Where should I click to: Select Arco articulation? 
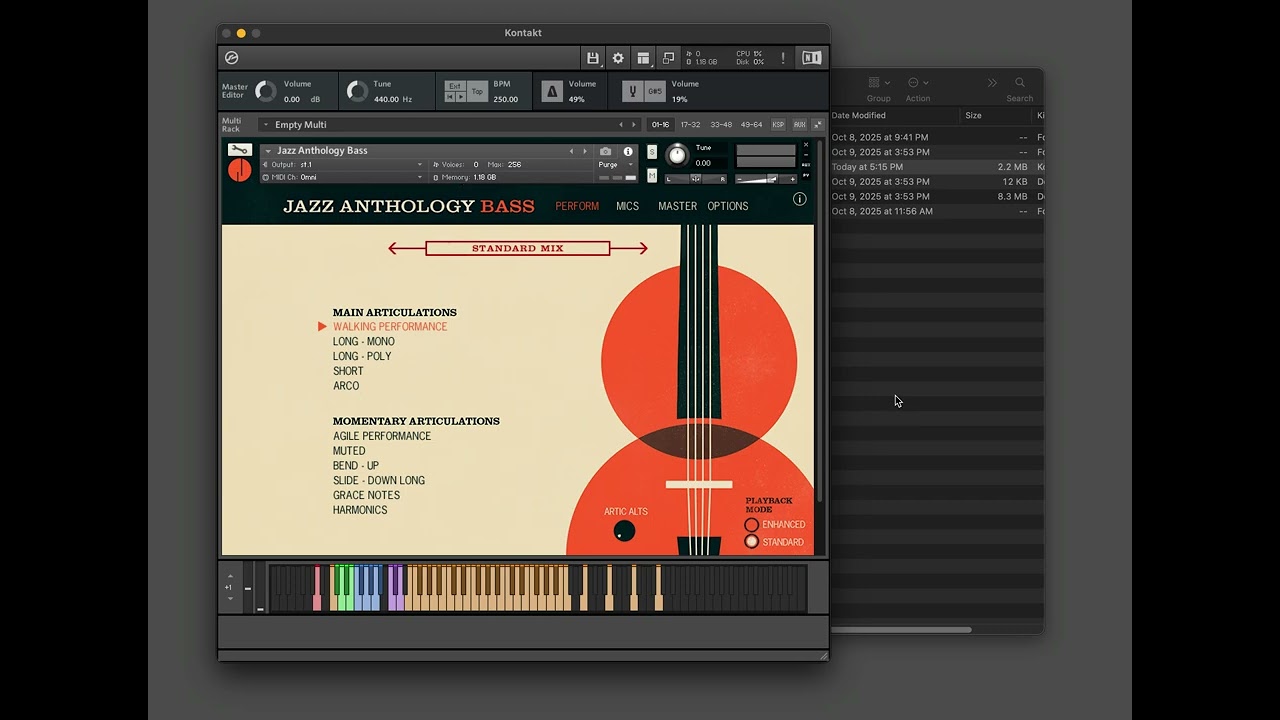[x=346, y=386]
